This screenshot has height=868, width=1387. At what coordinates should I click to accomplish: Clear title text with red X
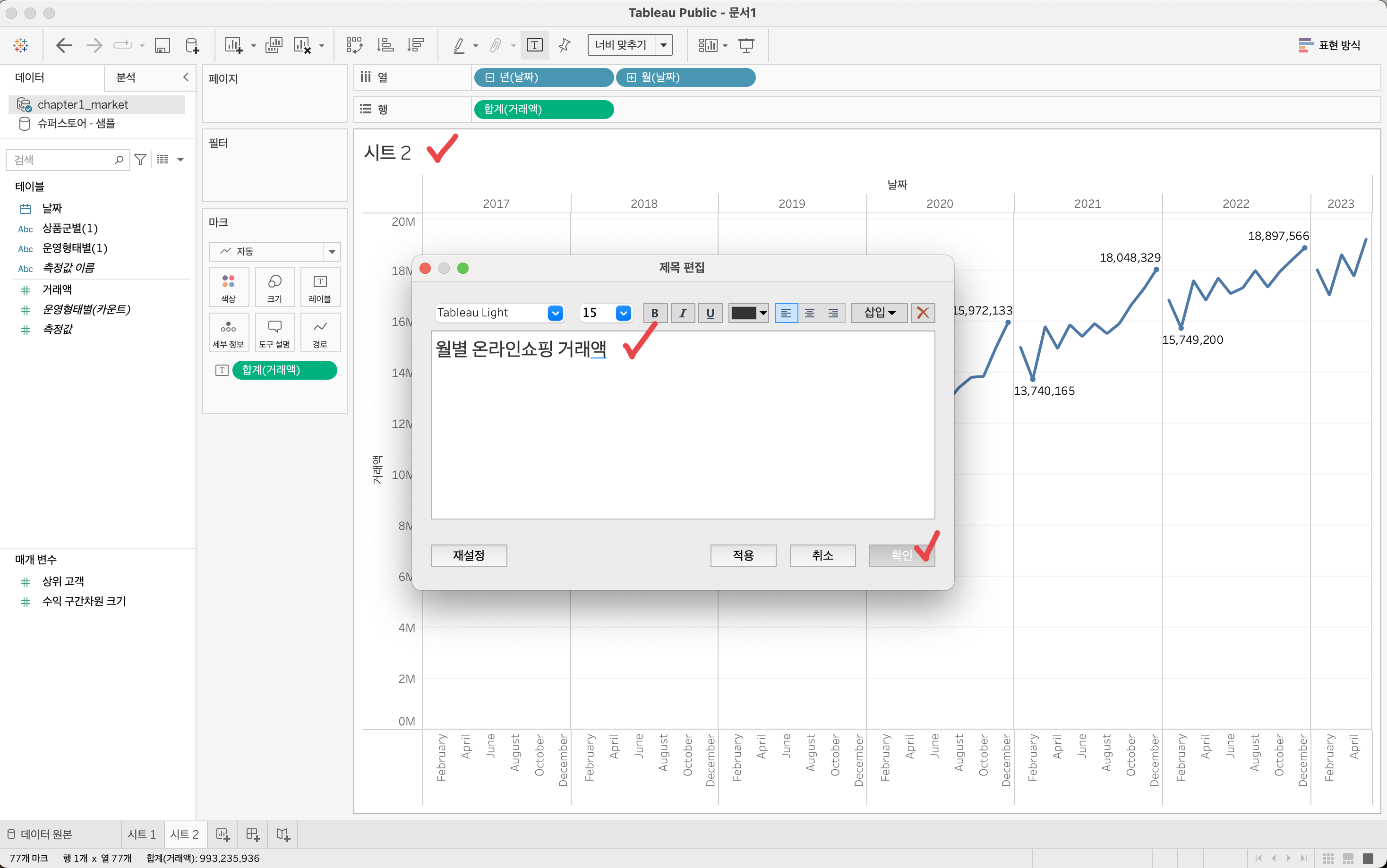click(923, 313)
